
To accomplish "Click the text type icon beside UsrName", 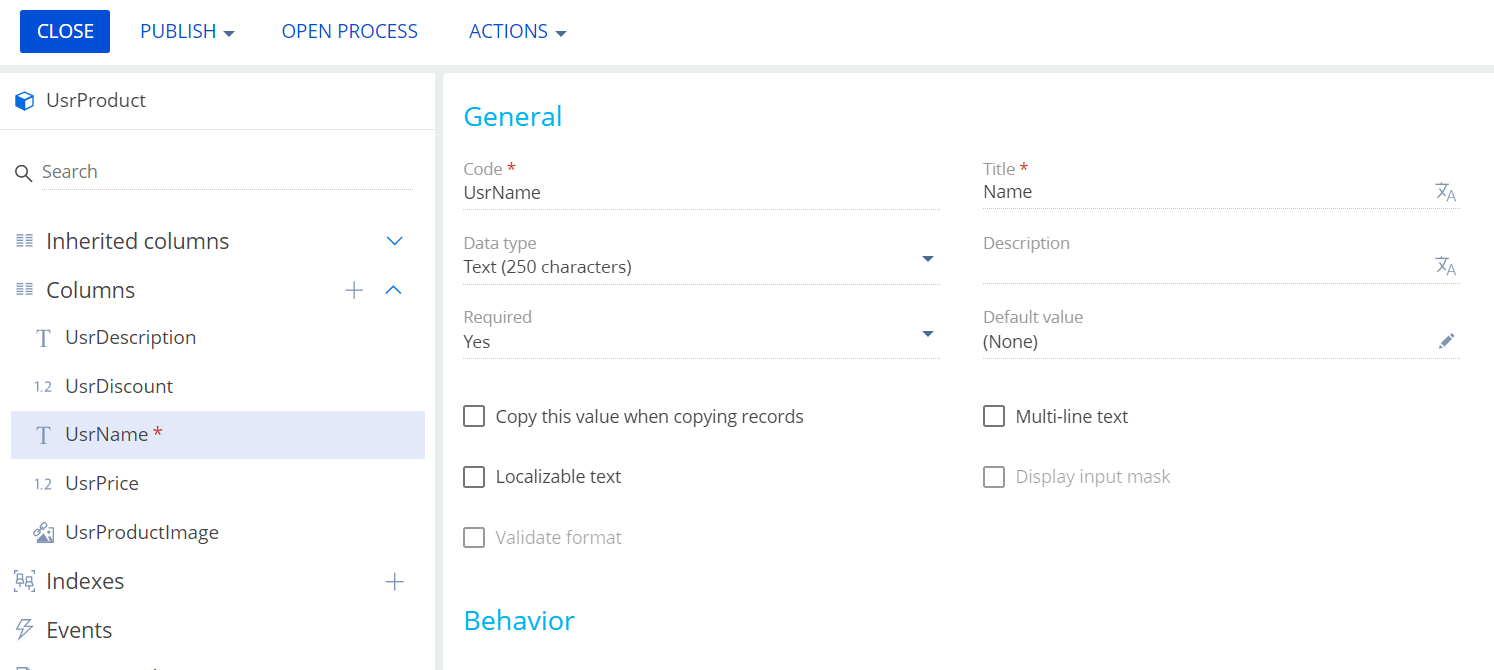I will point(43,435).
